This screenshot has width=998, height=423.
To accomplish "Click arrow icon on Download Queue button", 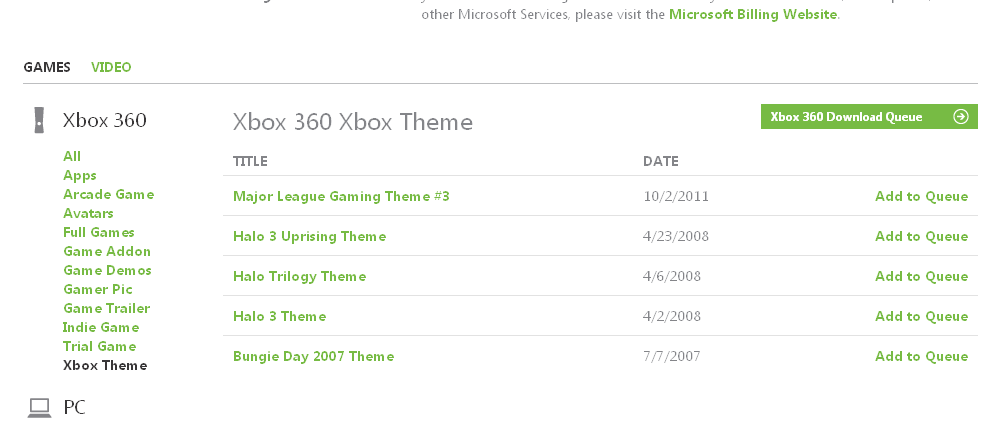I will click(x=960, y=117).
